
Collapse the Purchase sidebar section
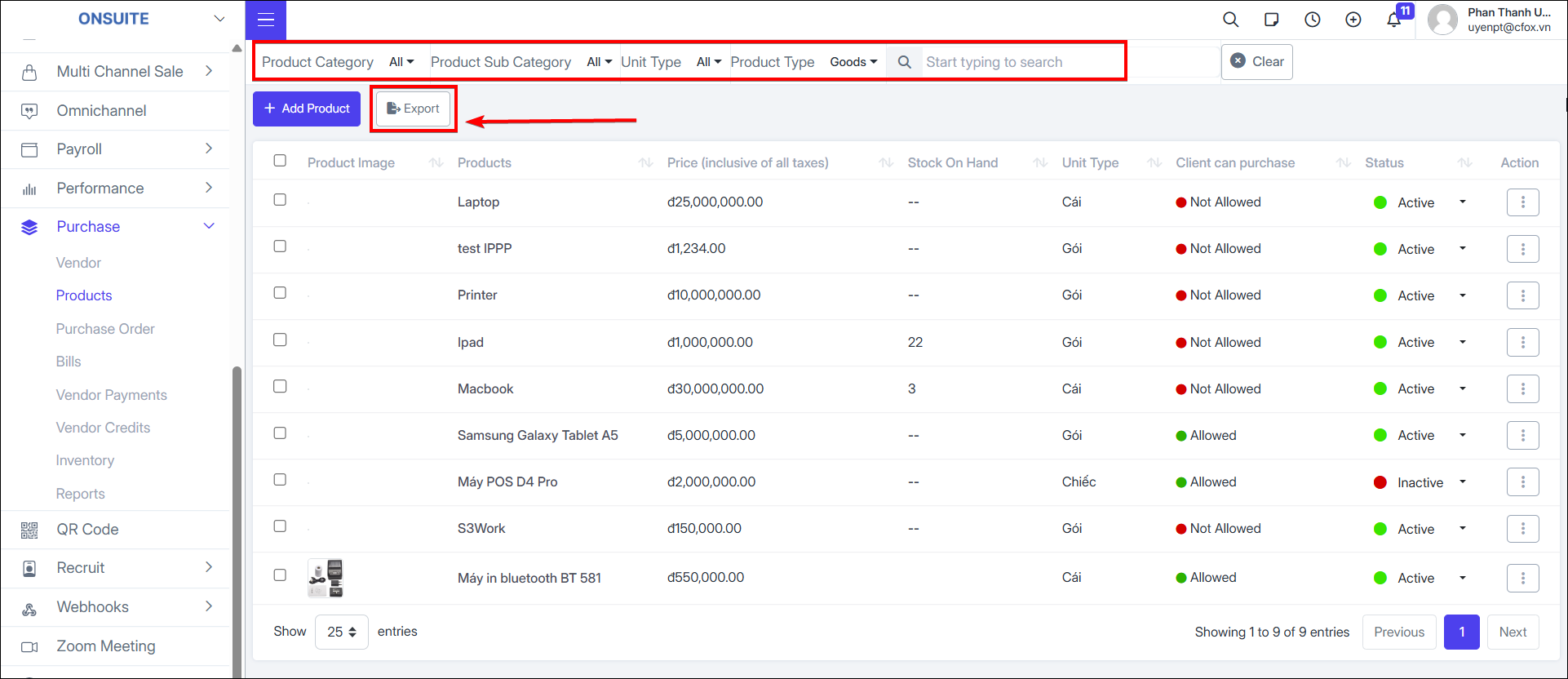pyautogui.click(x=209, y=227)
